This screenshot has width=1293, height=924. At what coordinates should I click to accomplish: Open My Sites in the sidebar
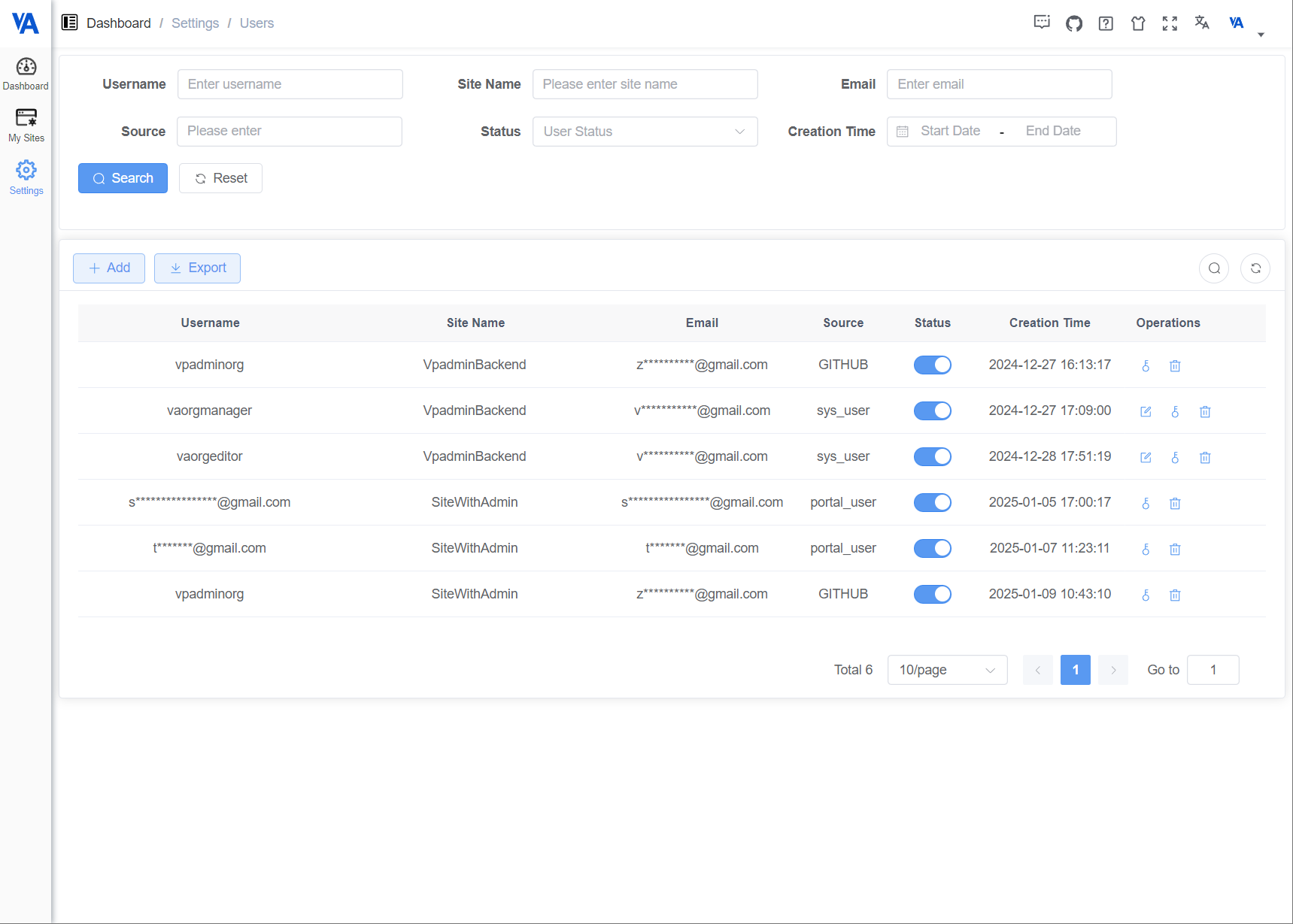pyautogui.click(x=26, y=125)
